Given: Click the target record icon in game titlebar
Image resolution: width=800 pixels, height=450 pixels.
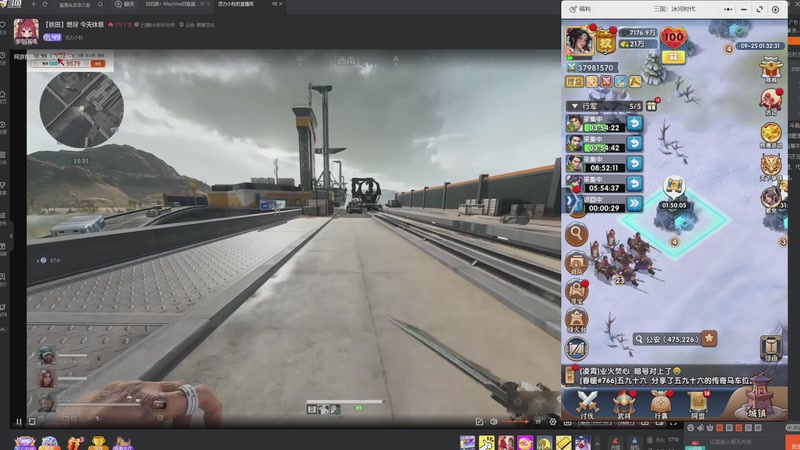Looking at the screenshot, I should (776, 9).
